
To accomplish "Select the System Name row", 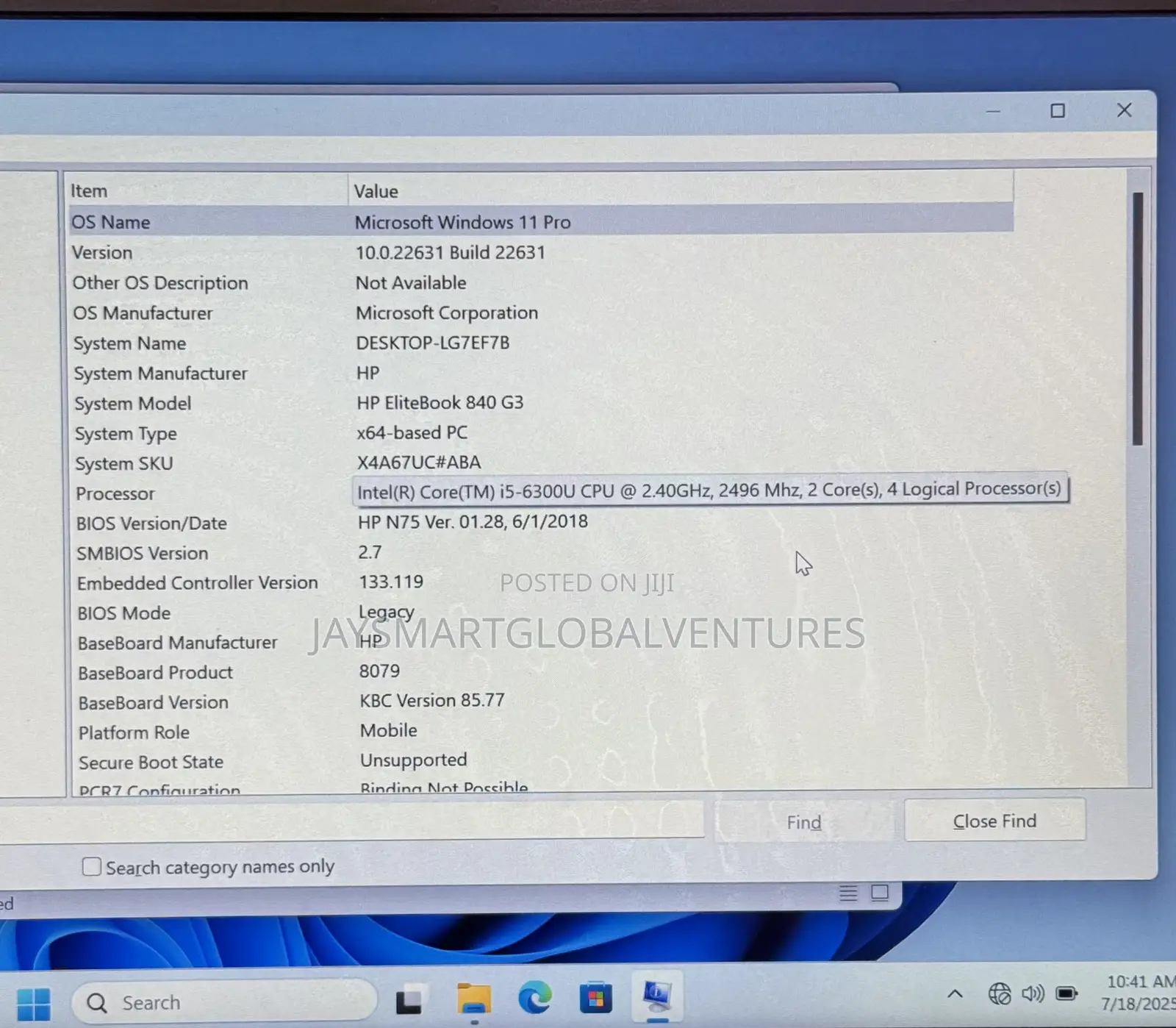I will click(x=540, y=343).
